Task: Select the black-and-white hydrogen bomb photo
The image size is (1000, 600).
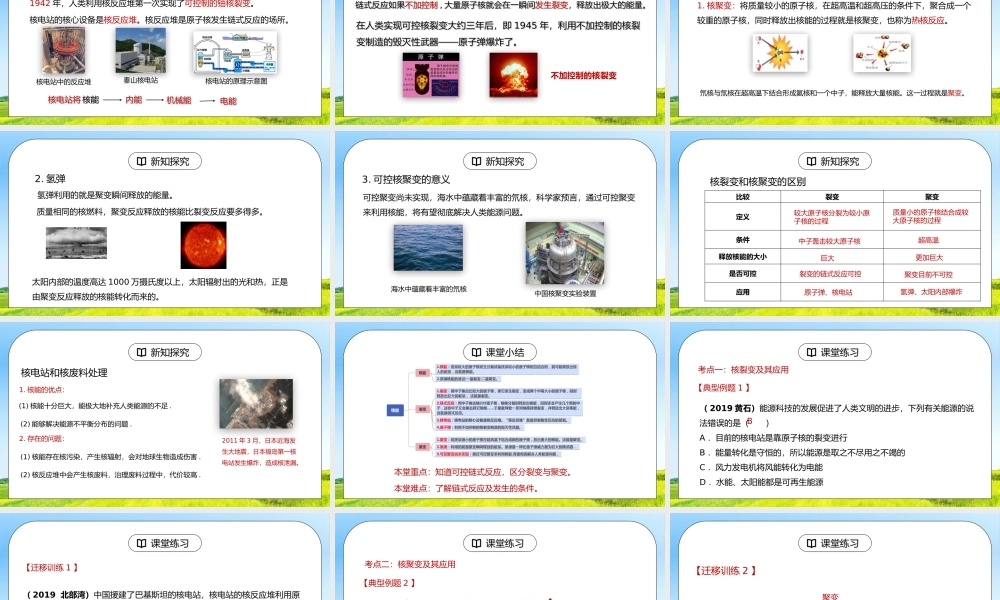Action: point(77,243)
